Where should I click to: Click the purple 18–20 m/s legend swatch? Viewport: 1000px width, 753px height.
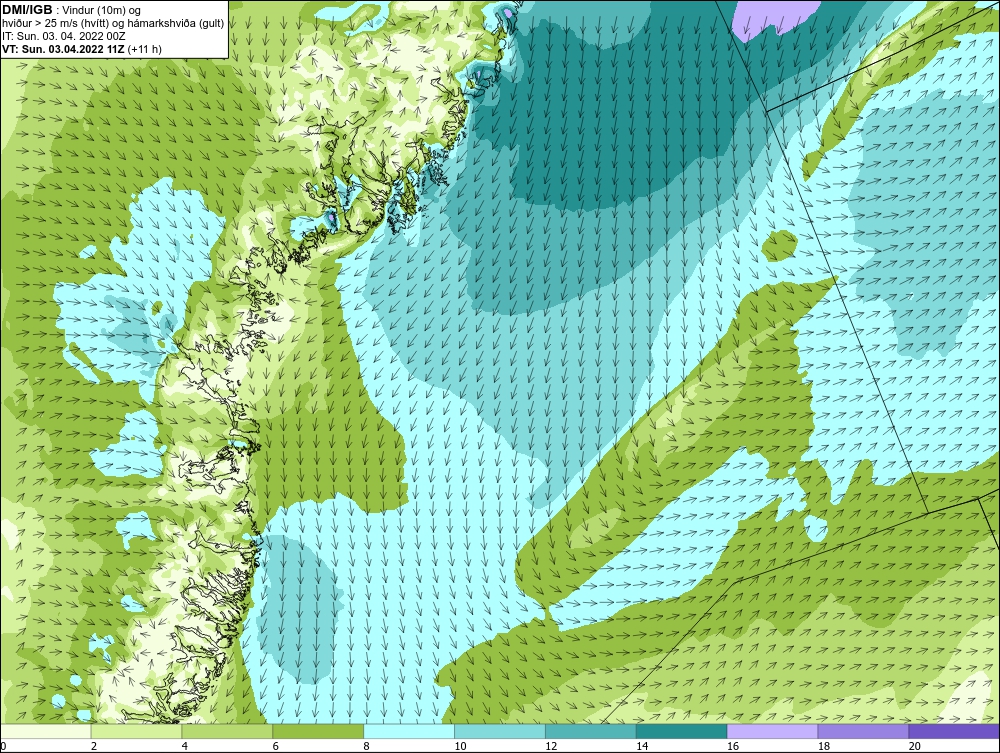pos(864,731)
